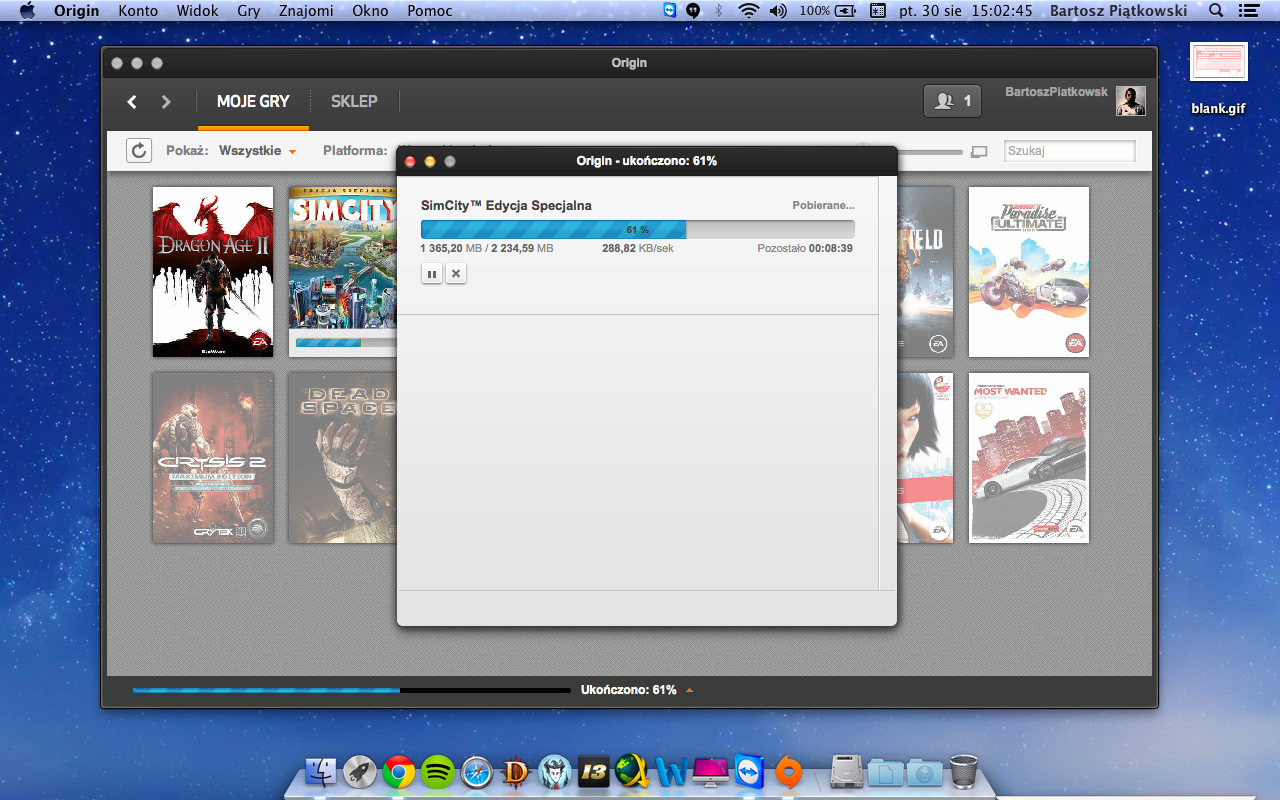Expand the Pokaż: Wszystkie filter dropdown
1280x800 pixels.
tap(258, 151)
